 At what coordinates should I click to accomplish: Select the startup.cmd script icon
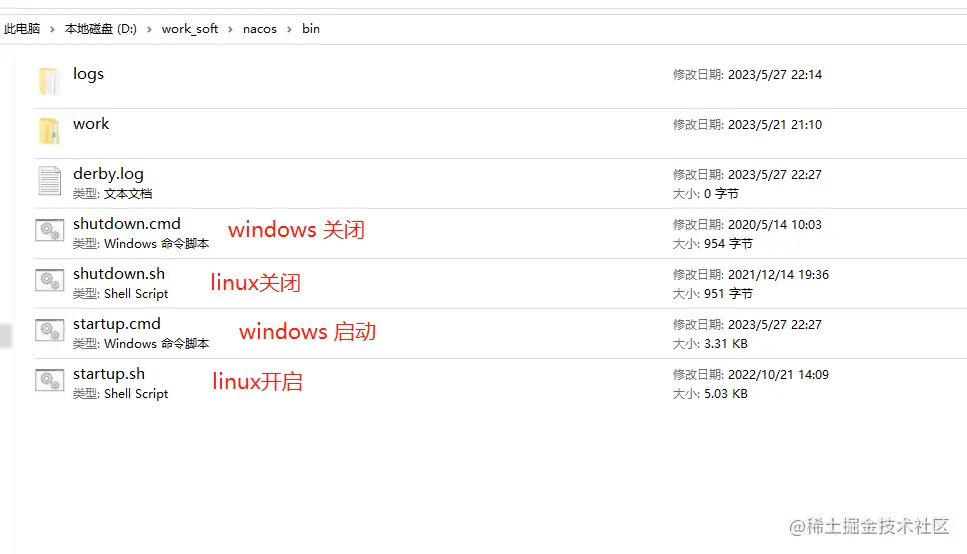[x=49, y=331]
